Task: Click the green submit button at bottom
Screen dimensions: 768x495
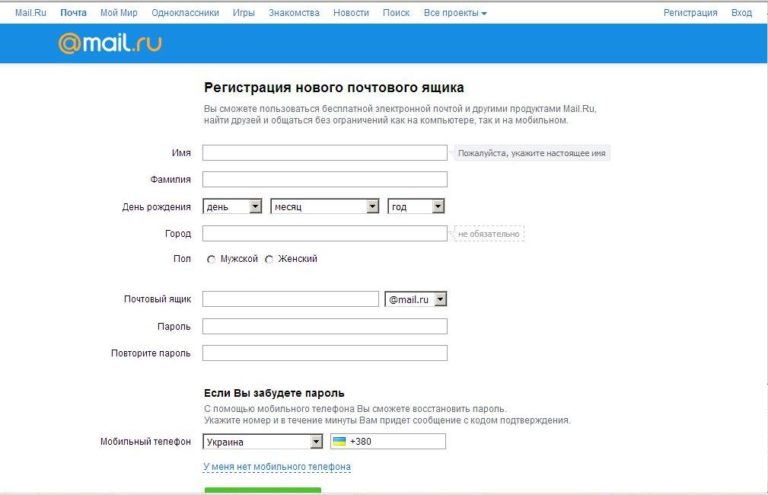Action: click(x=263, y=491)
